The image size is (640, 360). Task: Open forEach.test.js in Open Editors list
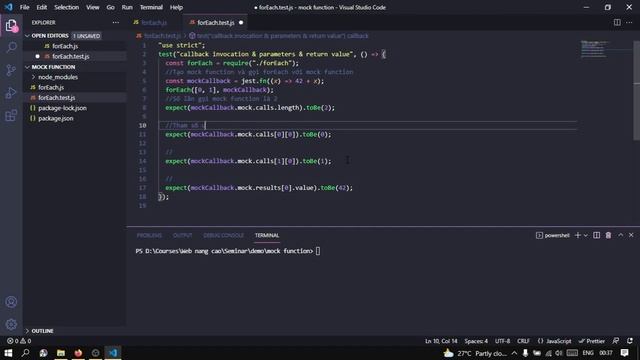click(75, 56)
